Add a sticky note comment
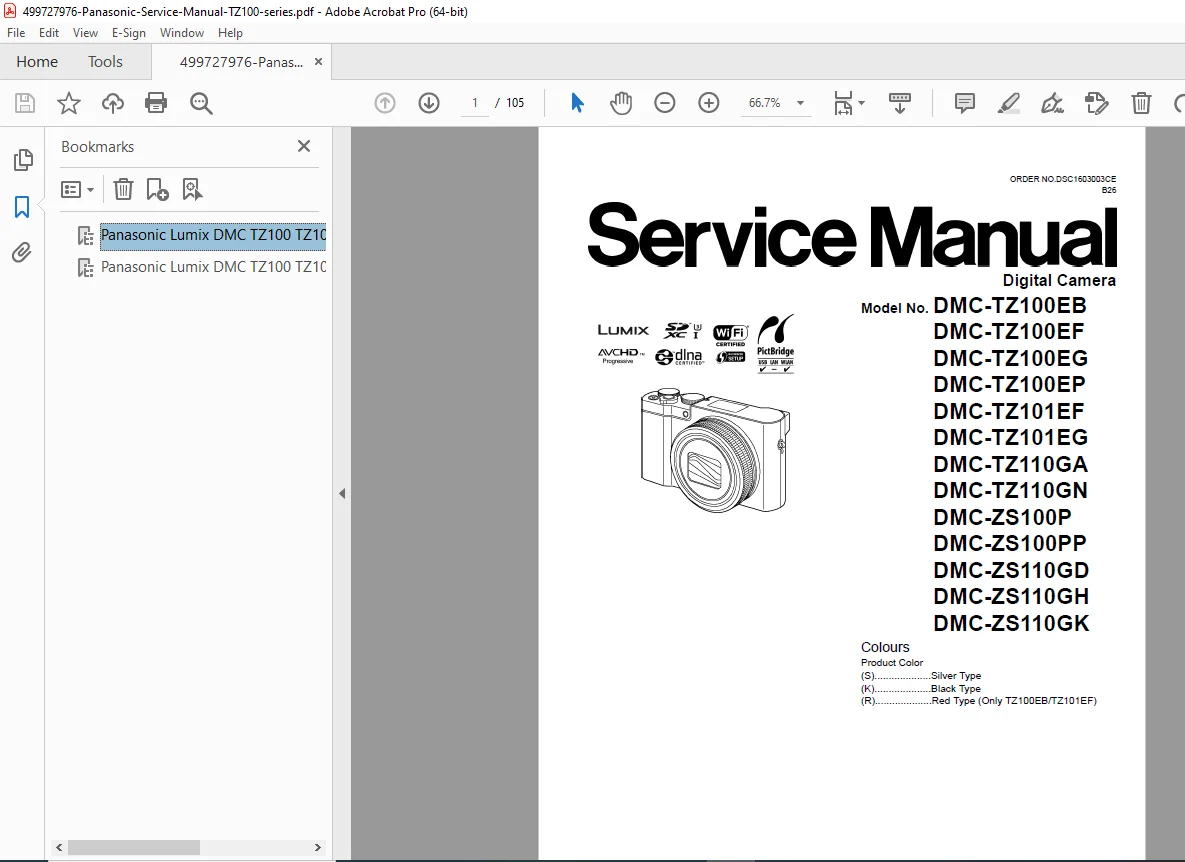This screenshot has height=862, width=1185. [964, 103]
